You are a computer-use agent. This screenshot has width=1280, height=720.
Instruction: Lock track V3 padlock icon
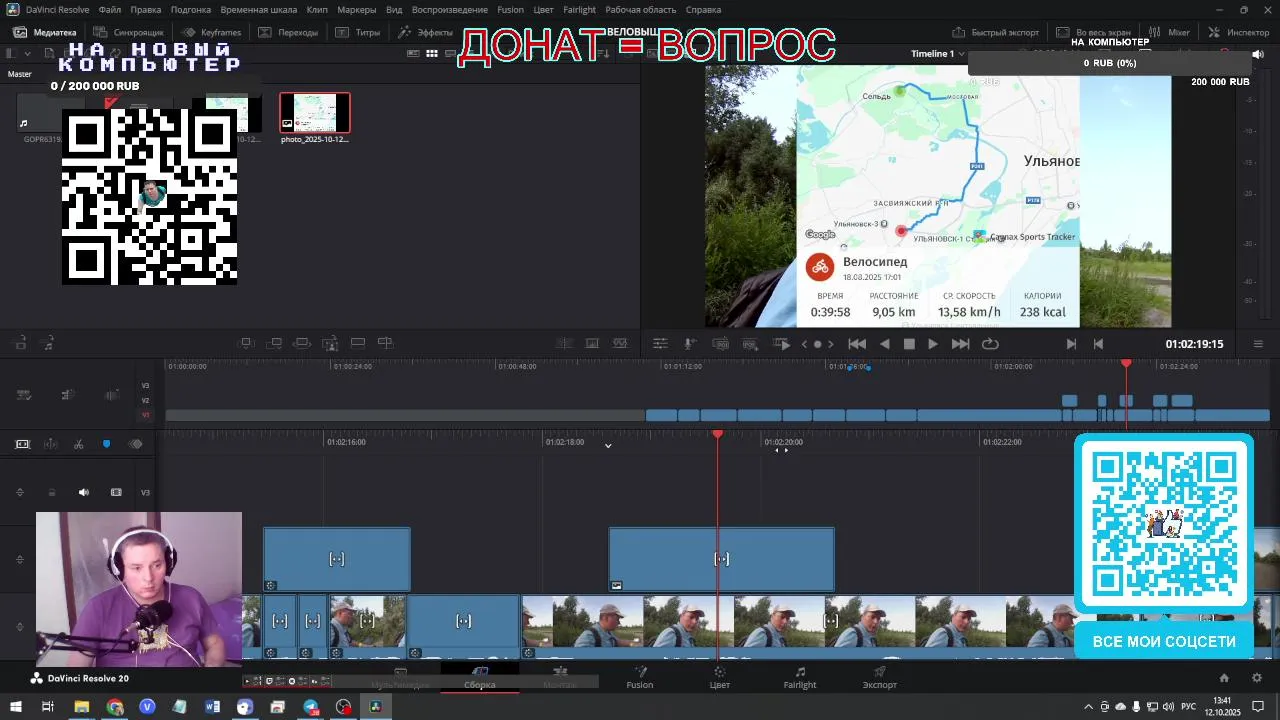point(52,492)
